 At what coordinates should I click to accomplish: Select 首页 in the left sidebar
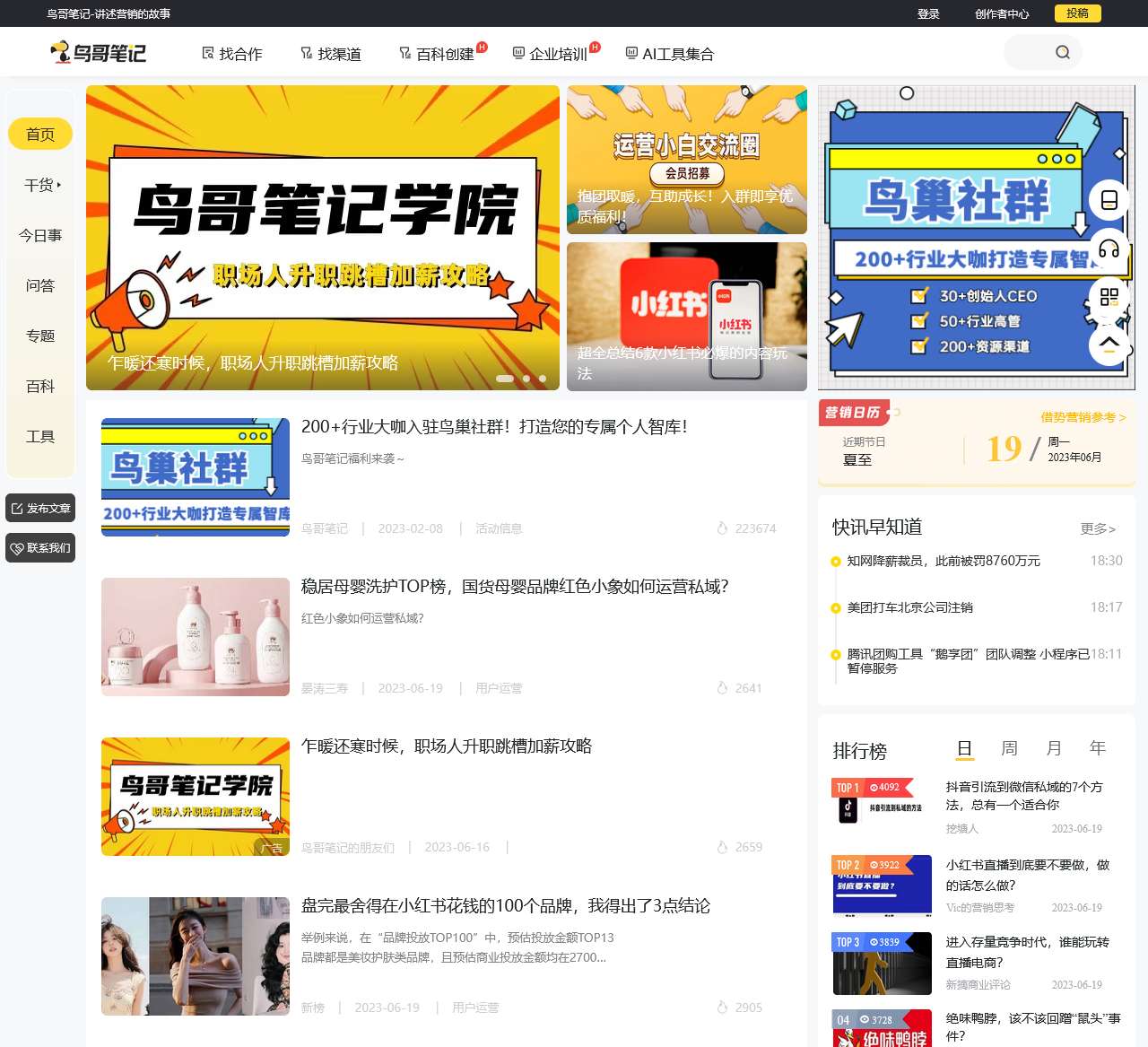click(x=40, y=135)
